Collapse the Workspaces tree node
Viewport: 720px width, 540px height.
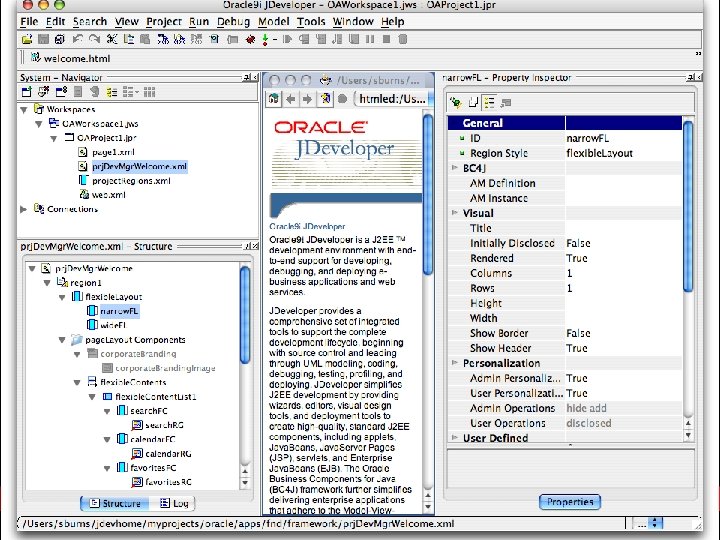pyautogui.click(x=23, y=110)
